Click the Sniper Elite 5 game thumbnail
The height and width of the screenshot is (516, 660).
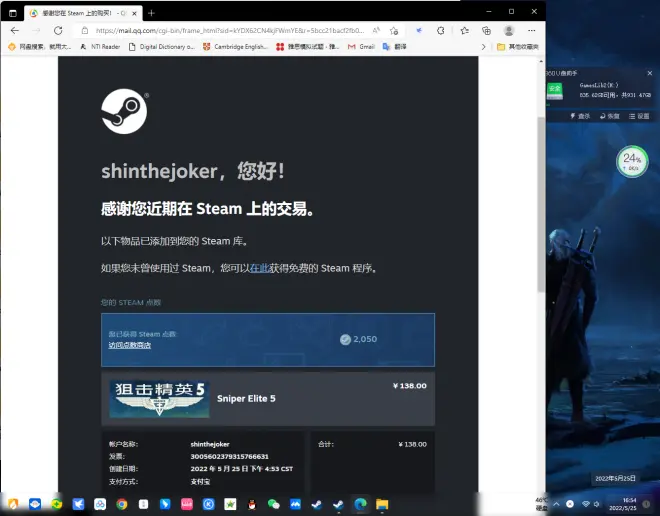click(159, 399)
